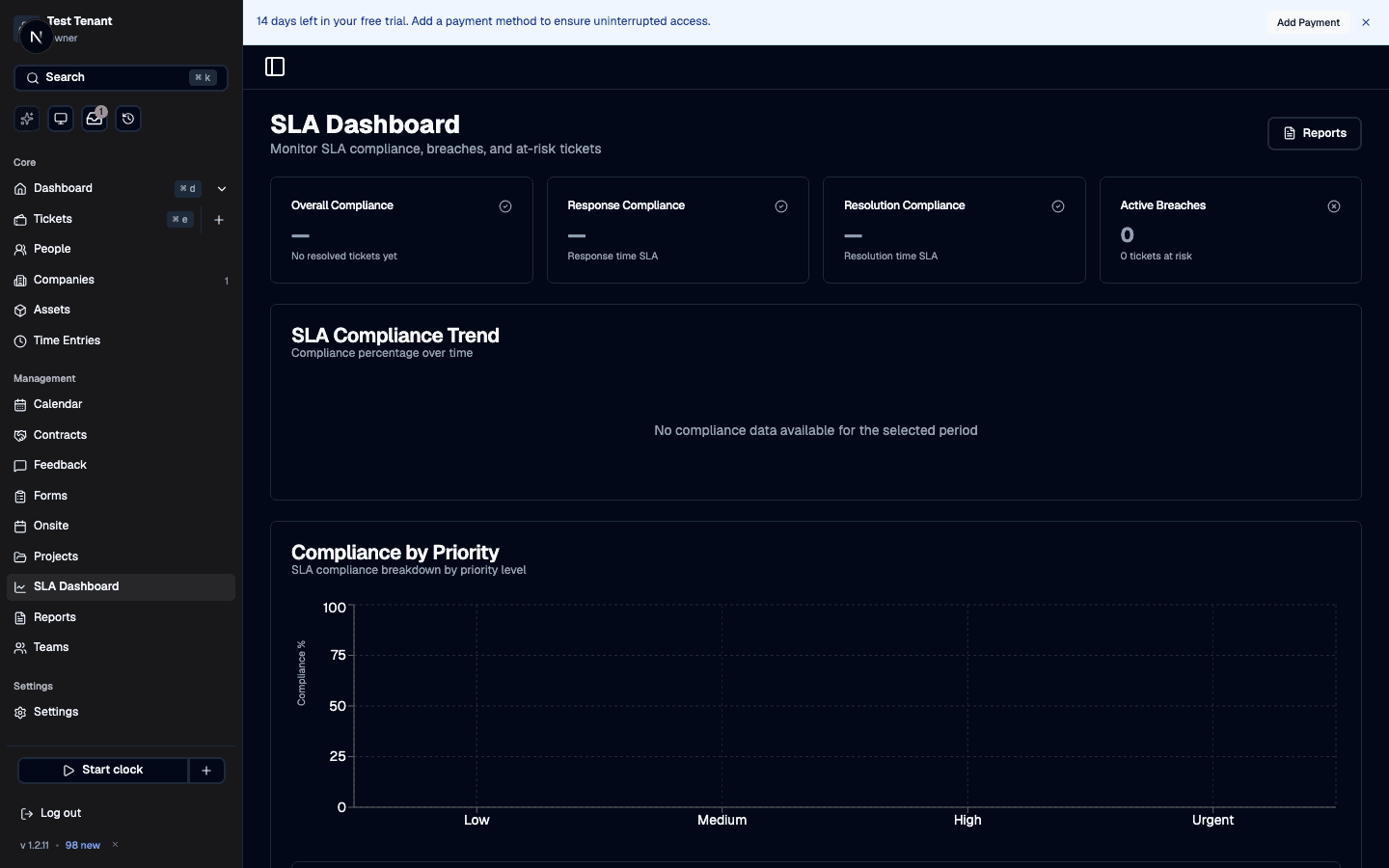Select SLA Dashboard in the Management menu
This screenshot has height=868, width=1389.
click(76, 586)
